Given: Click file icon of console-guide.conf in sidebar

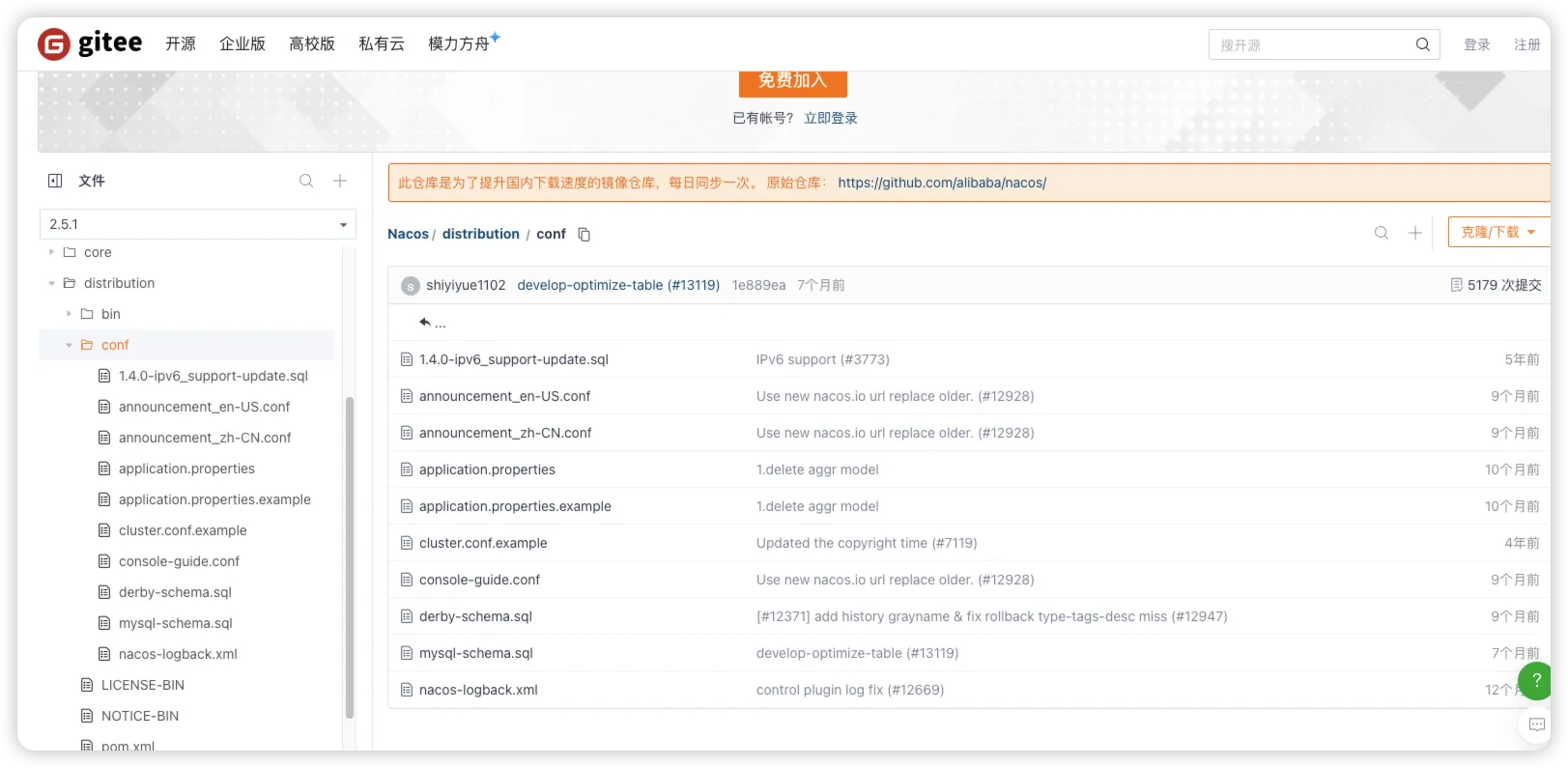Looking at the screenshot, I should (x=104, y=561).
